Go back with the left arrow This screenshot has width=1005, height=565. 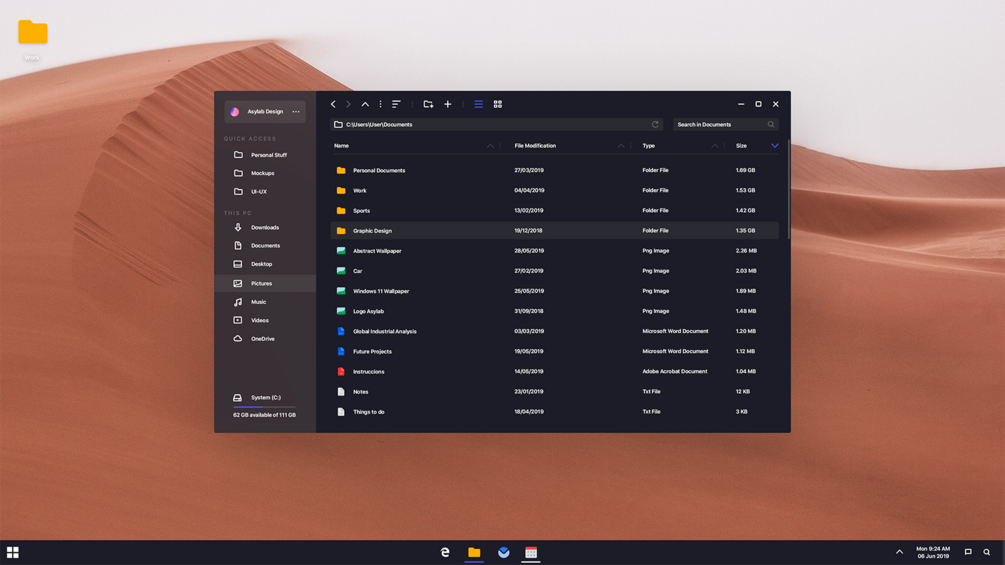(x=333, y=104)
